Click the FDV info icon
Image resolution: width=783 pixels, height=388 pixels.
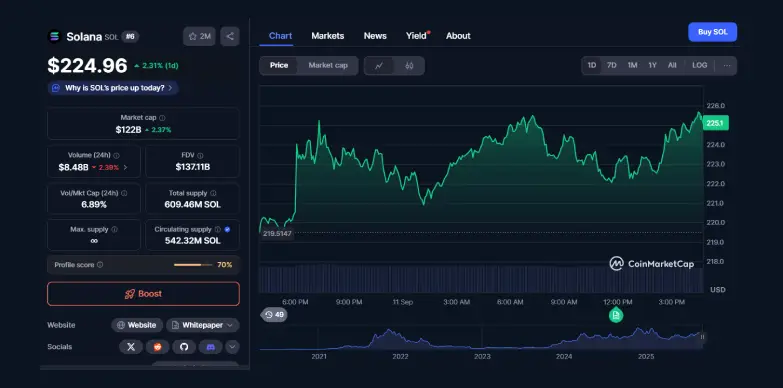tap(200, 155)
